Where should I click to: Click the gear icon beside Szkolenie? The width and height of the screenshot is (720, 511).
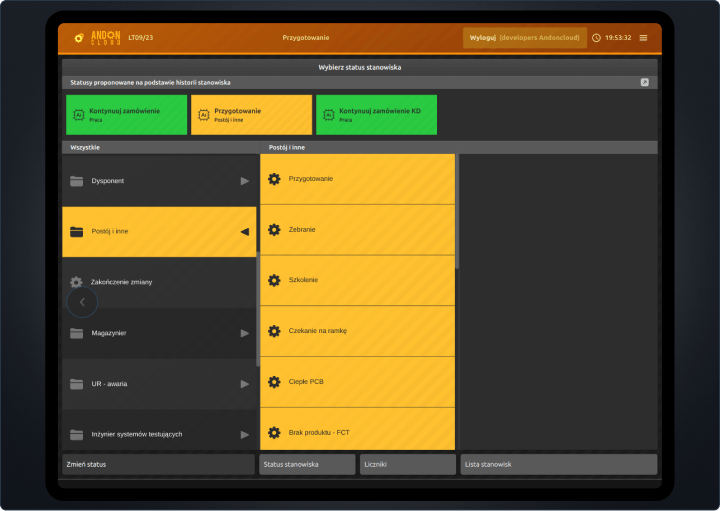tap(274, 280)
